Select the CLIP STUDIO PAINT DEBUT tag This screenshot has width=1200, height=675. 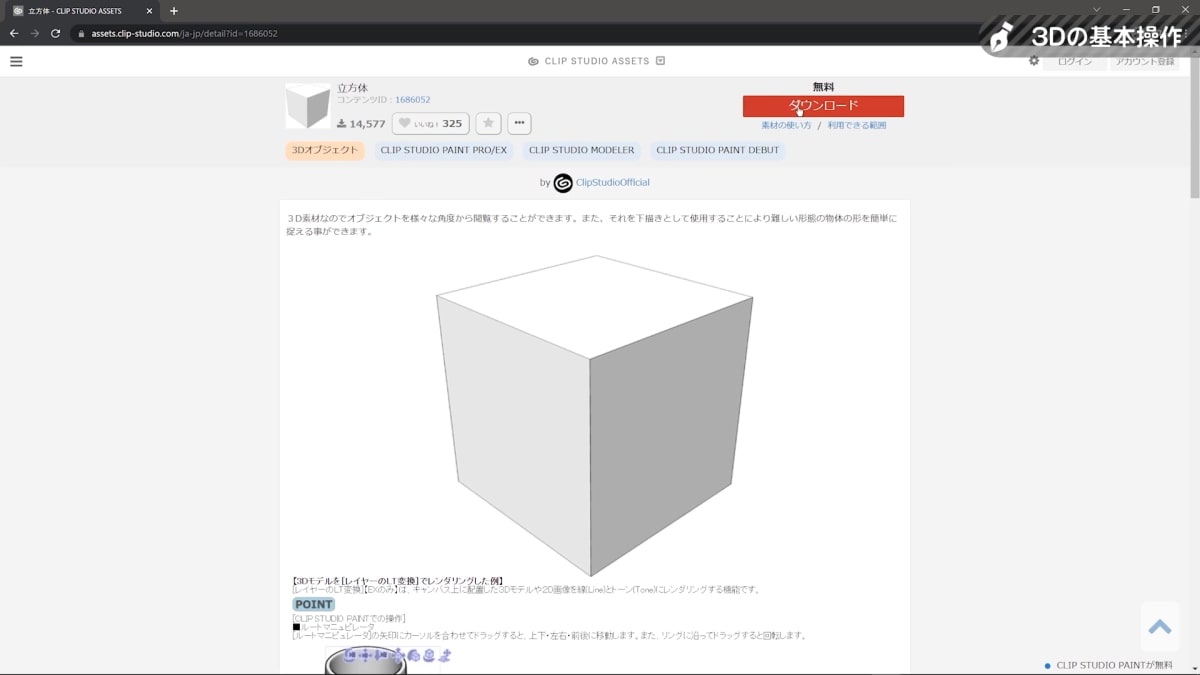point(717,151)
